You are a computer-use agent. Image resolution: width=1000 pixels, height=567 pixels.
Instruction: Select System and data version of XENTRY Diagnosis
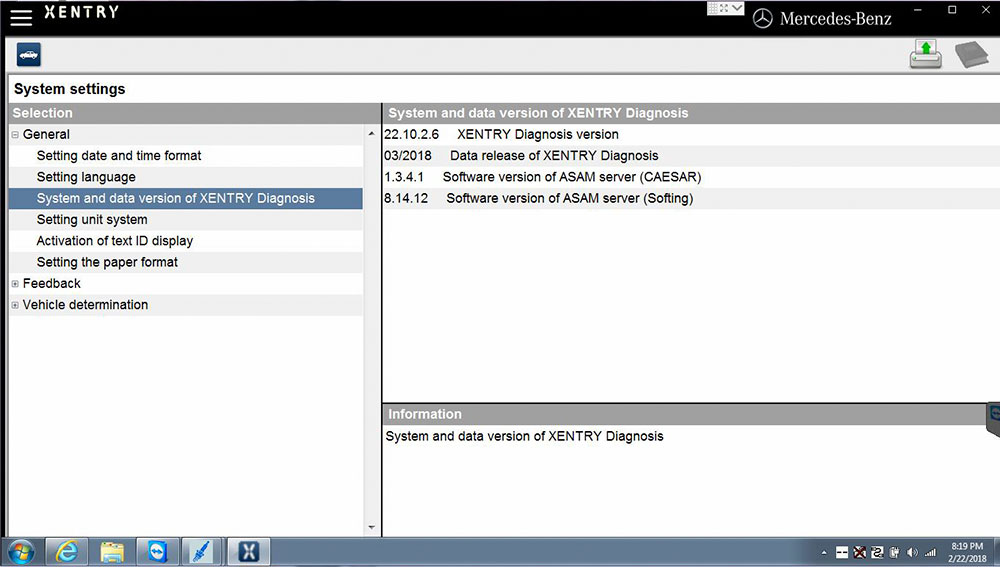[186, 198]
